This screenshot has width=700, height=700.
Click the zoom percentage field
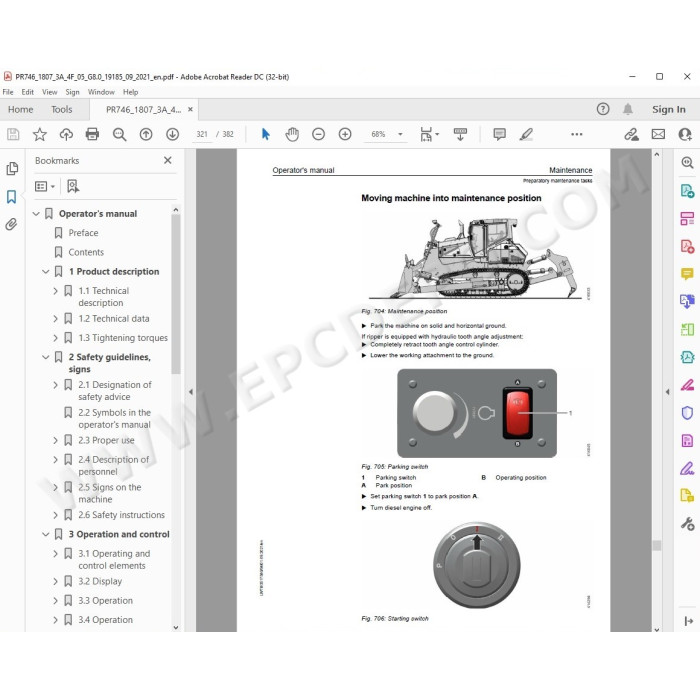(x=378, y=134)
